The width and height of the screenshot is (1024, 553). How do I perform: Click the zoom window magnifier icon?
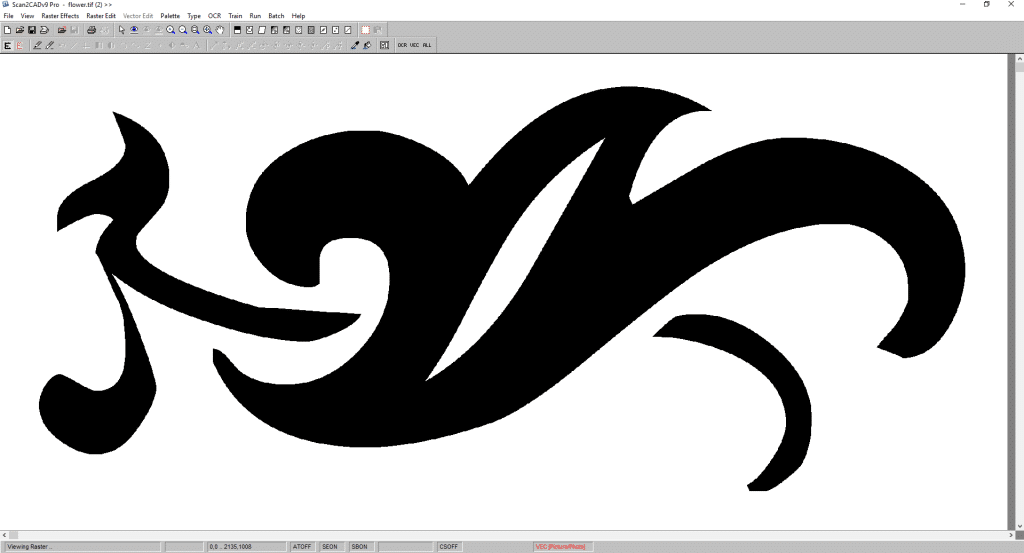tap(195, 30)
